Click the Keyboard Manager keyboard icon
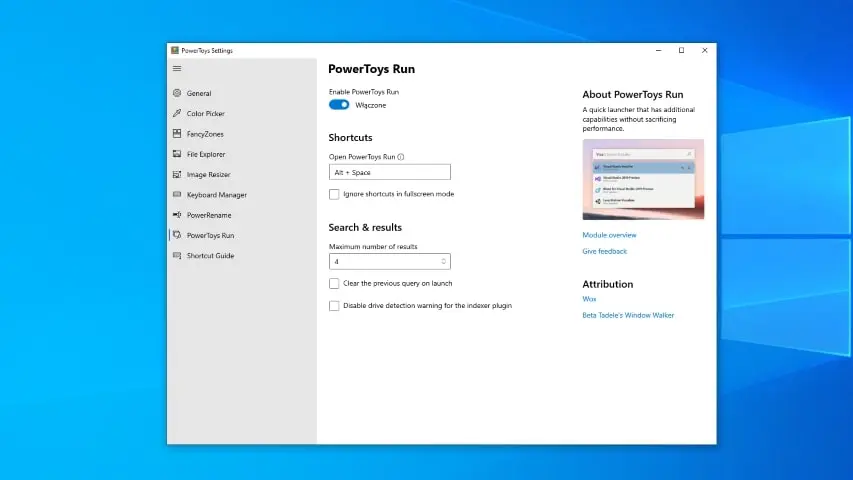Screen dimensions: 853x480 click(177, 195)
